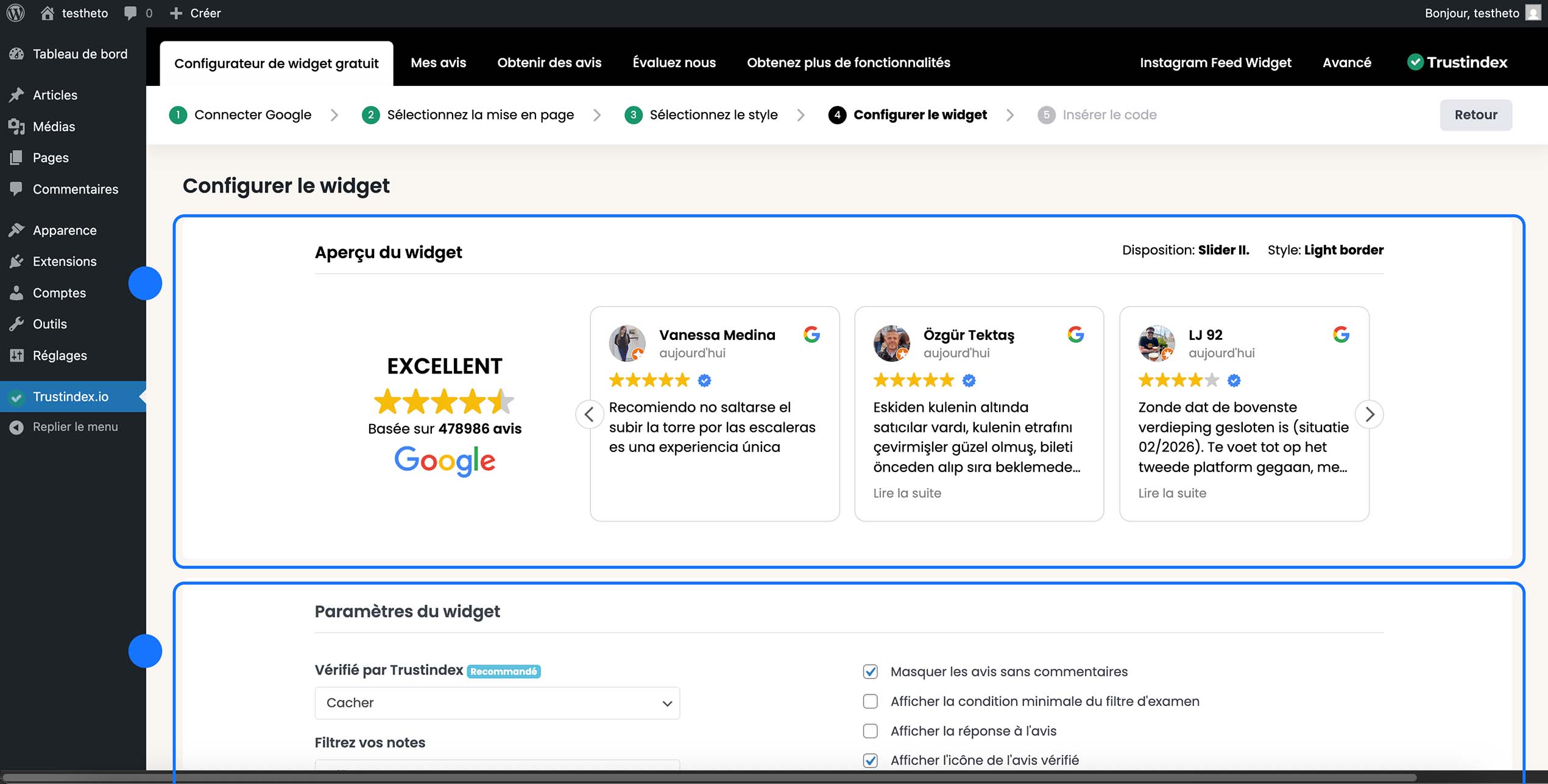
Task: Advance the review carousel with the right arrow
Action: [1370, 414]
